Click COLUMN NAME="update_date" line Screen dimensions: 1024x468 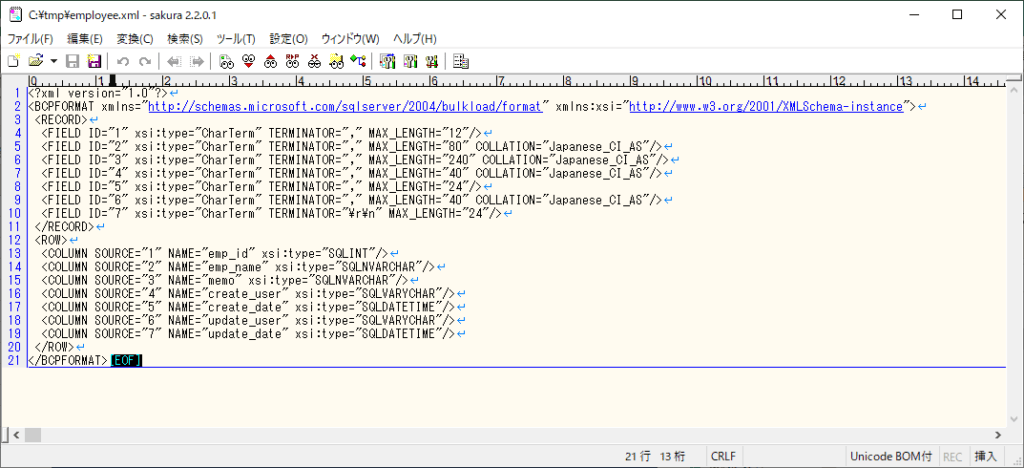click(x=248, y=333)
